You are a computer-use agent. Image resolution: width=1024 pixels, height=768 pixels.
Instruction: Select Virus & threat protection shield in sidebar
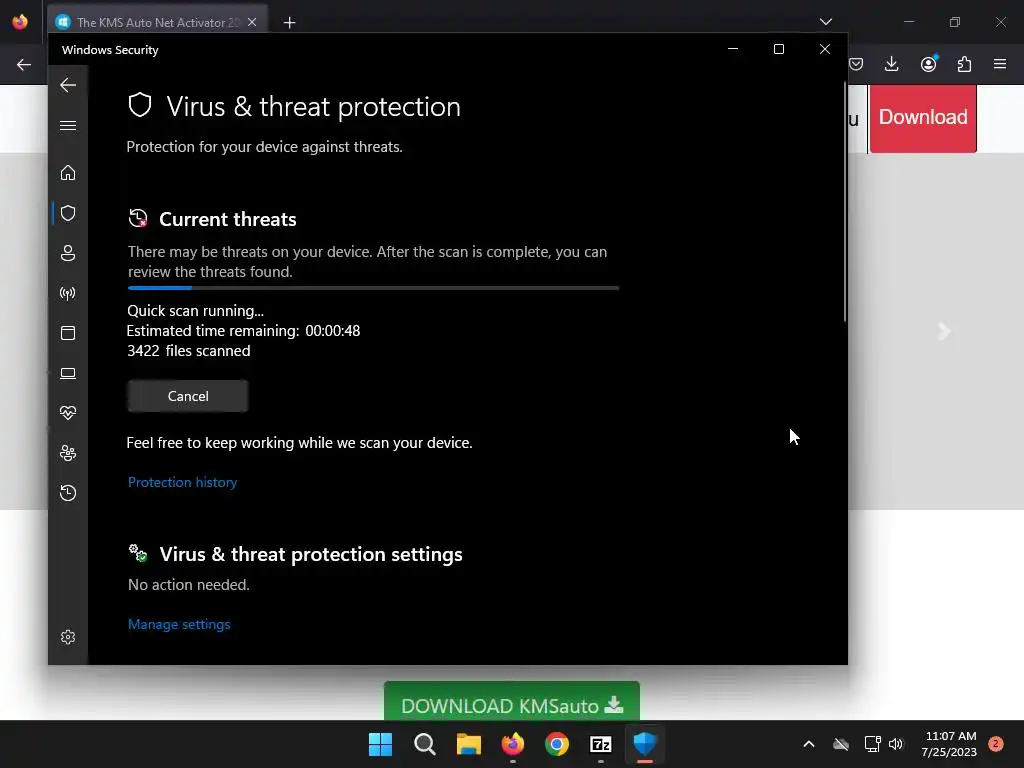point(68,213)
